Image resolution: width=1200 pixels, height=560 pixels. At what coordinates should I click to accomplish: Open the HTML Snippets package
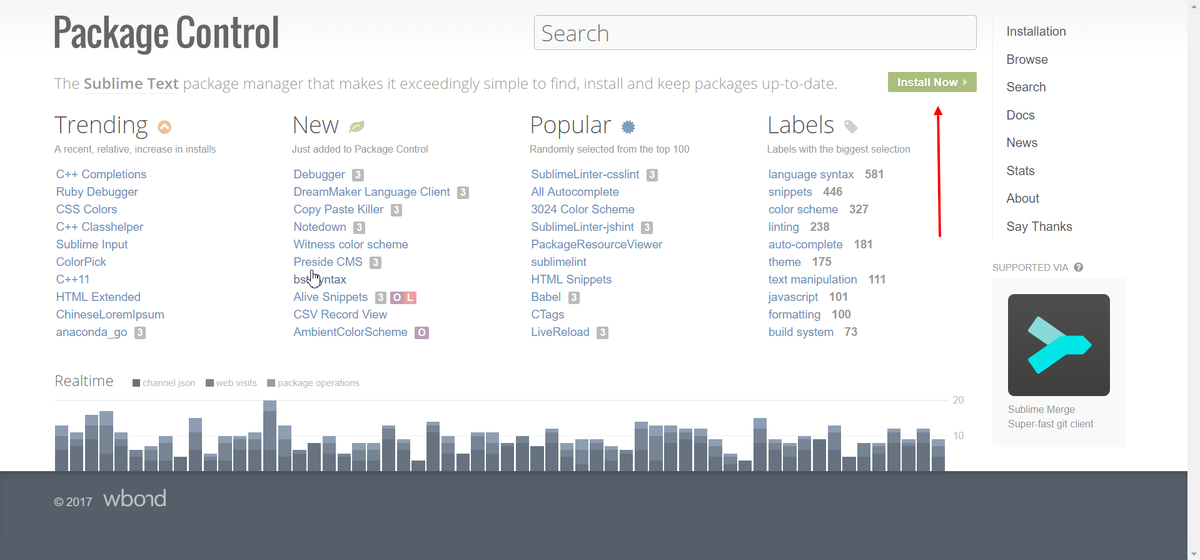pyautogui.click(x=571, y=280)
